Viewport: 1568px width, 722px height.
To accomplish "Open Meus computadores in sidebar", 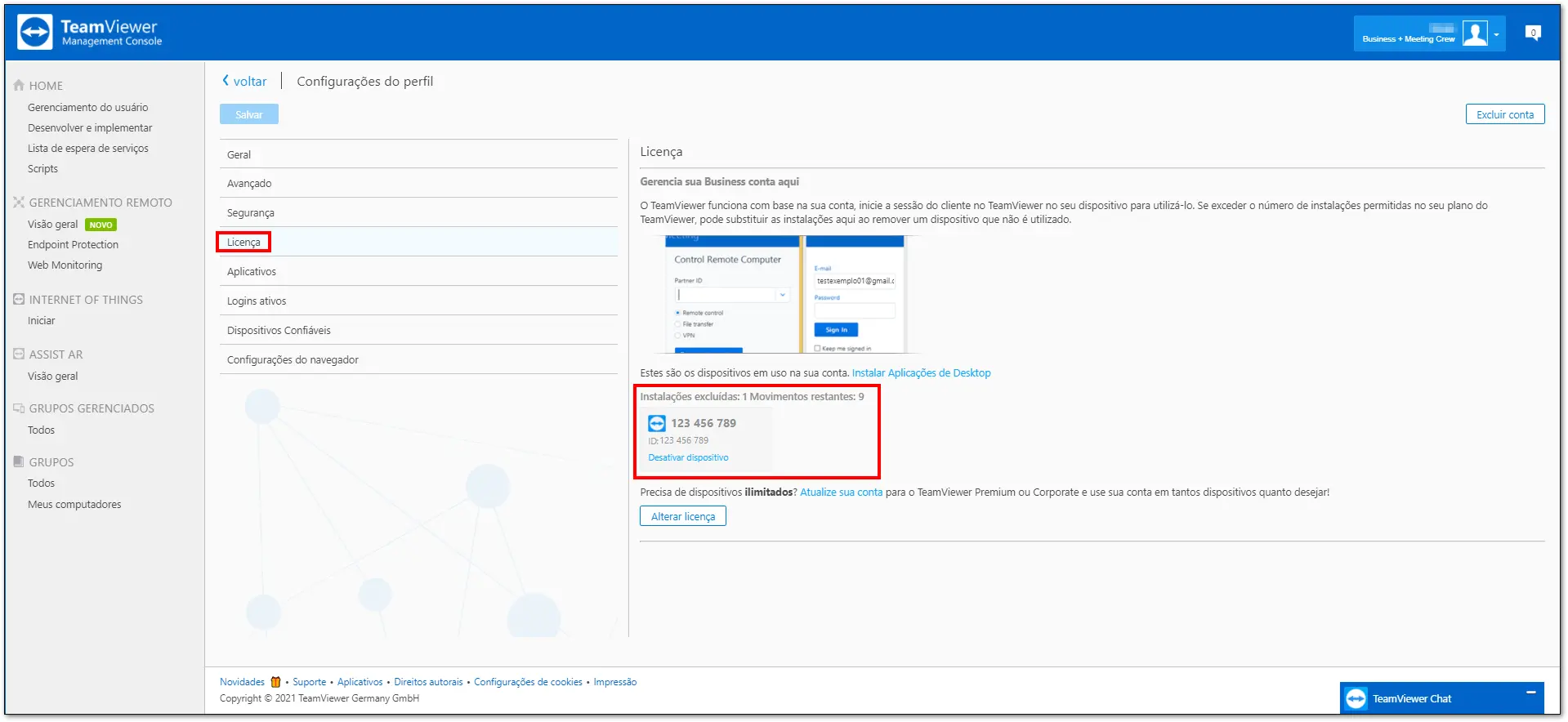I will point(74,504).
